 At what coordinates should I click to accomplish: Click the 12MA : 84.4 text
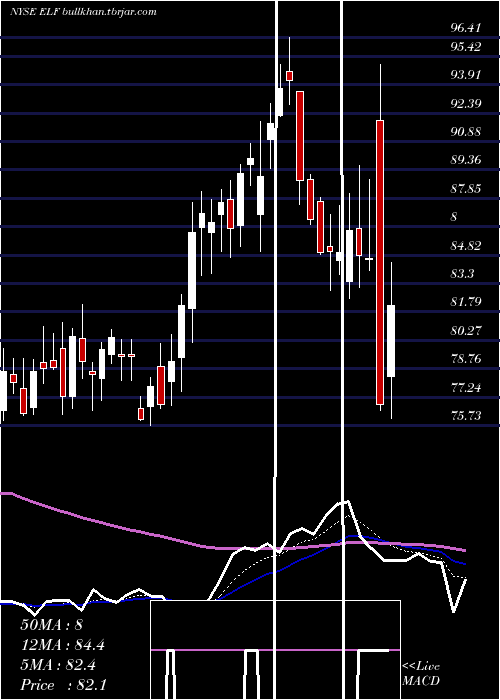(x=63, y=645)
